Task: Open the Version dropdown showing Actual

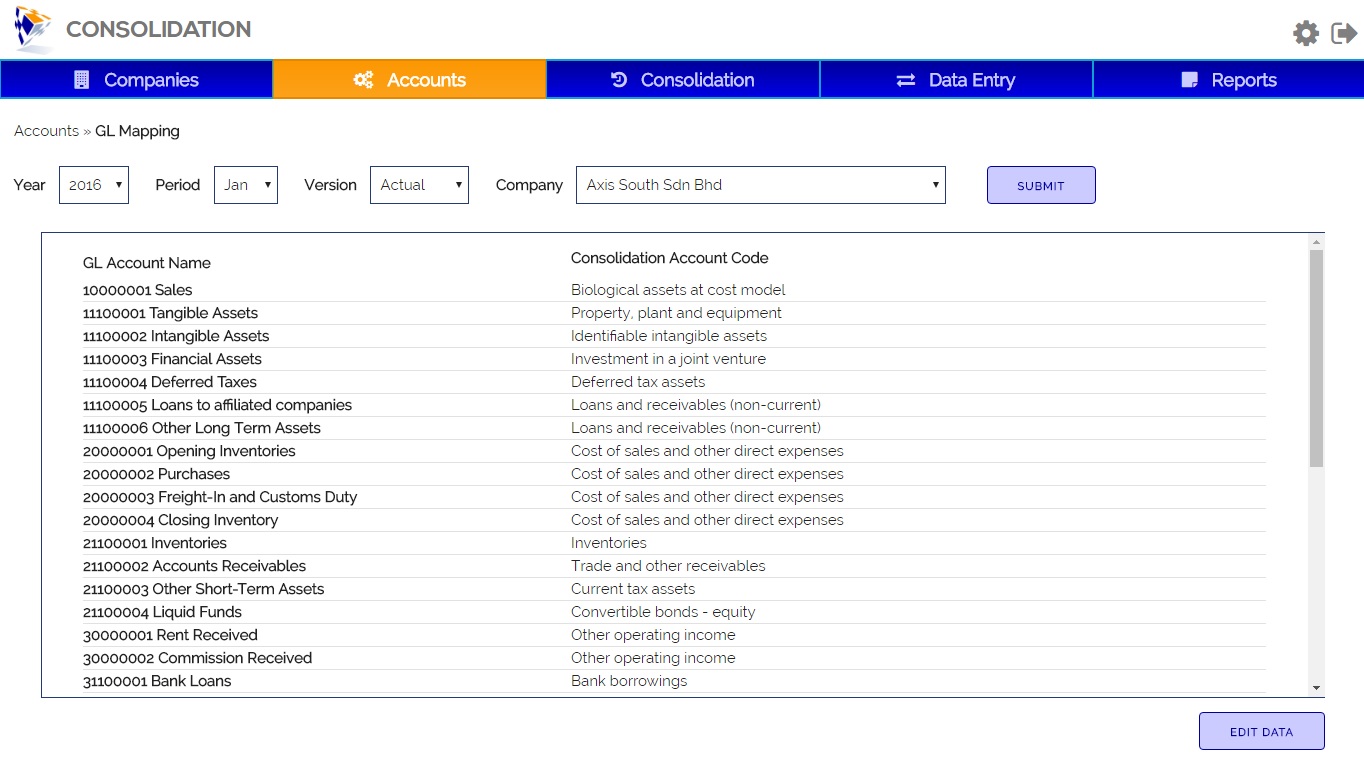Action: (x=419, y=185)
